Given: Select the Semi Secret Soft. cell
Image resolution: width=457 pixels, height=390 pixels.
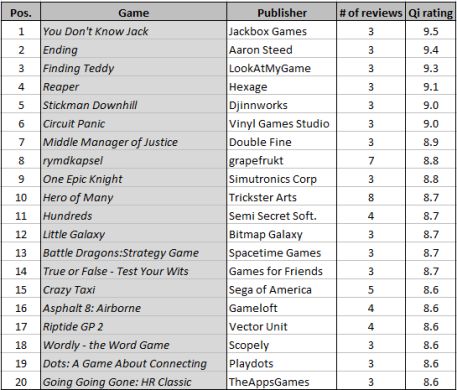Looking at the screenshot, I should click(x=282, y=216).
